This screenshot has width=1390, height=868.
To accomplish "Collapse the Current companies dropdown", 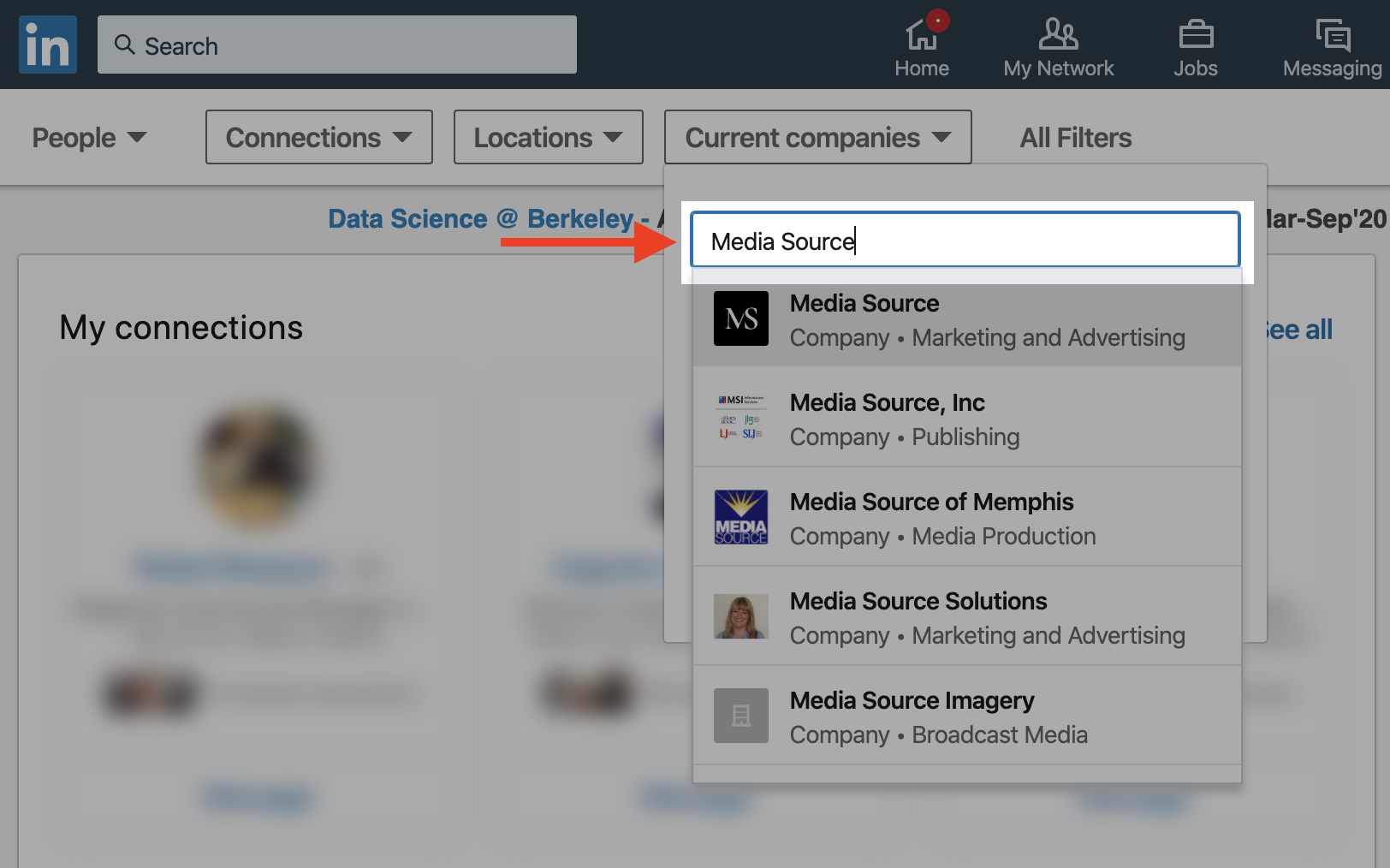I will click(817, 138).
